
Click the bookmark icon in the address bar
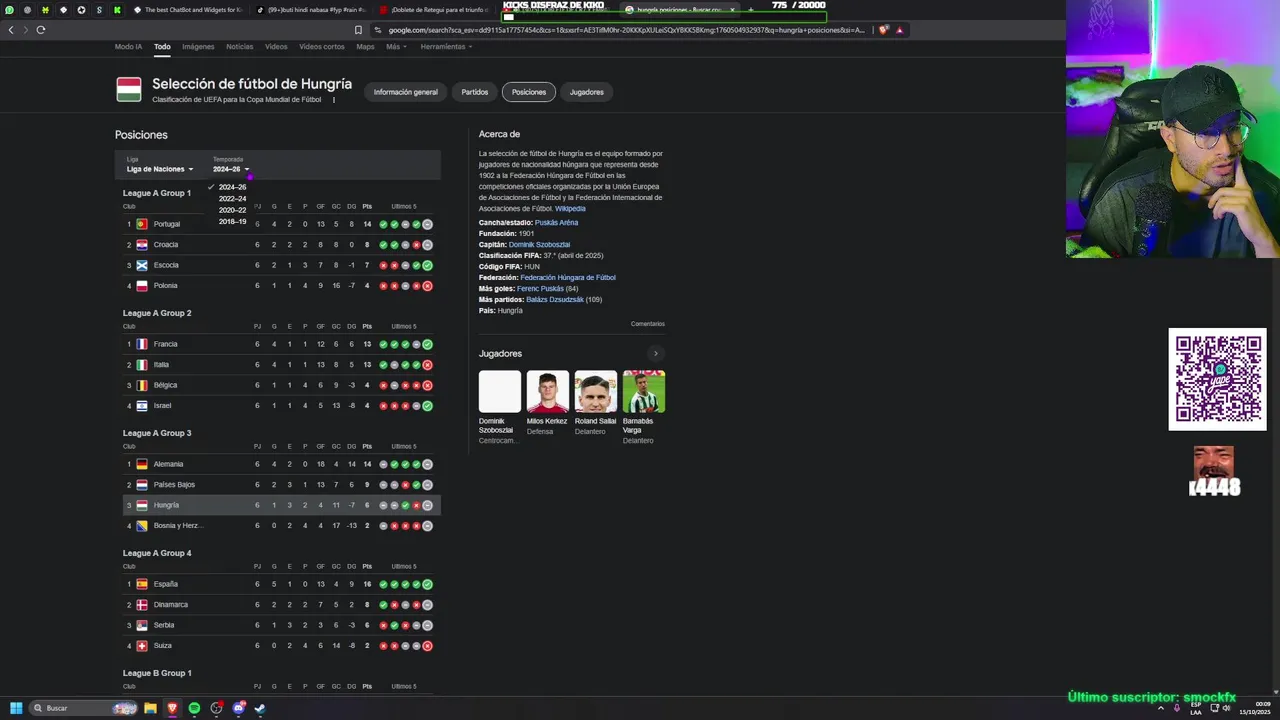point(358,30)
